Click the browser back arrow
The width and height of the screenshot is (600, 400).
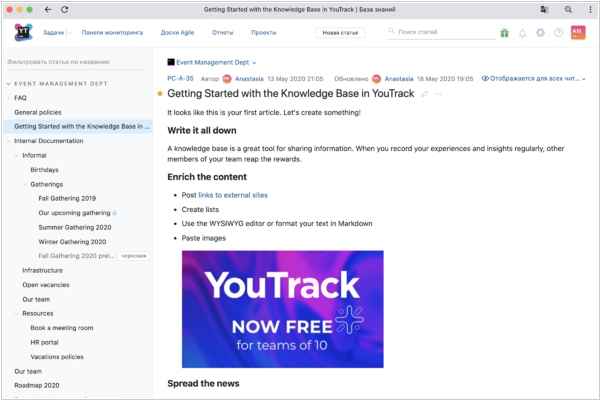(x=48, y=10)
